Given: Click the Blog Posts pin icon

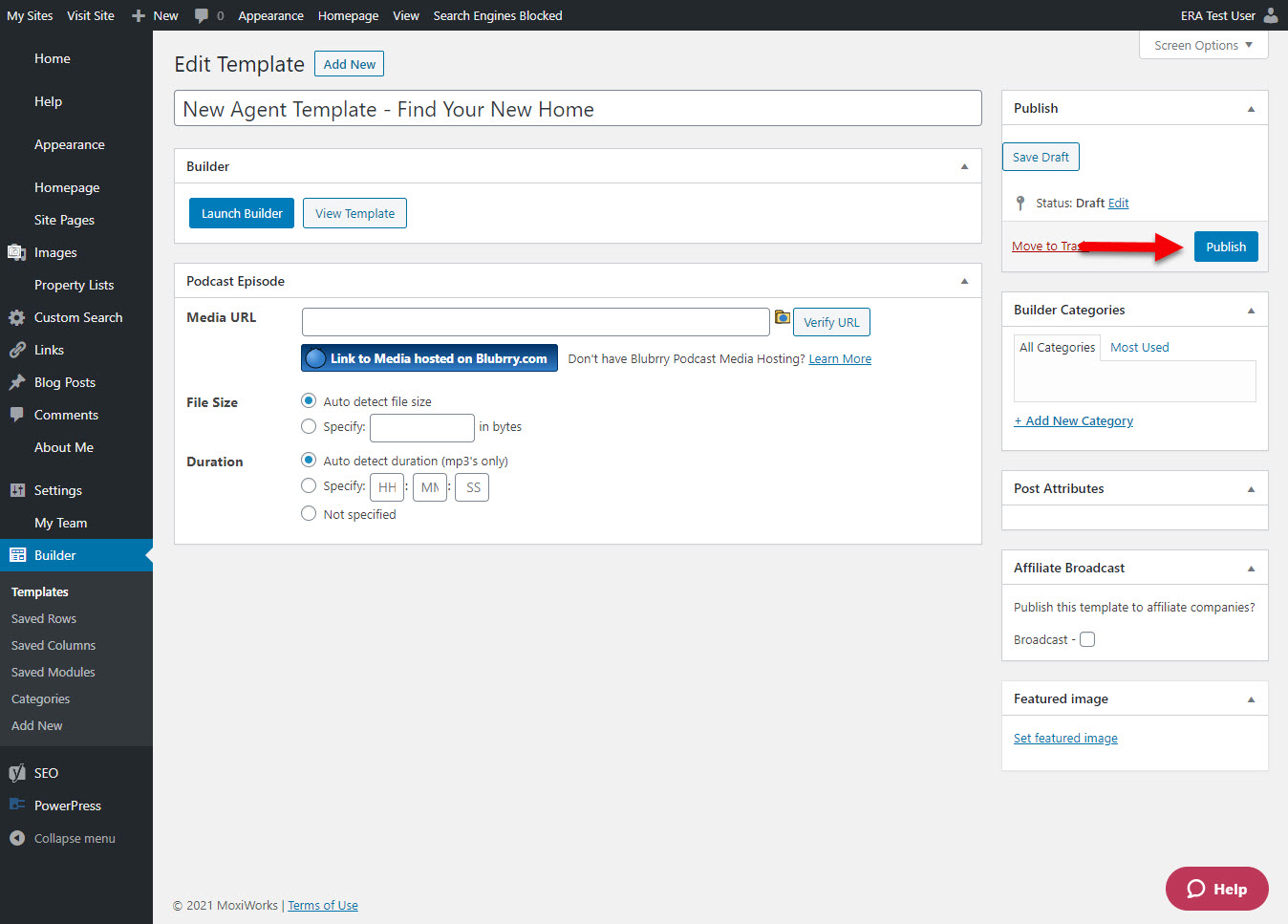Looking at the screenshot, I should [x=17, y=382].
